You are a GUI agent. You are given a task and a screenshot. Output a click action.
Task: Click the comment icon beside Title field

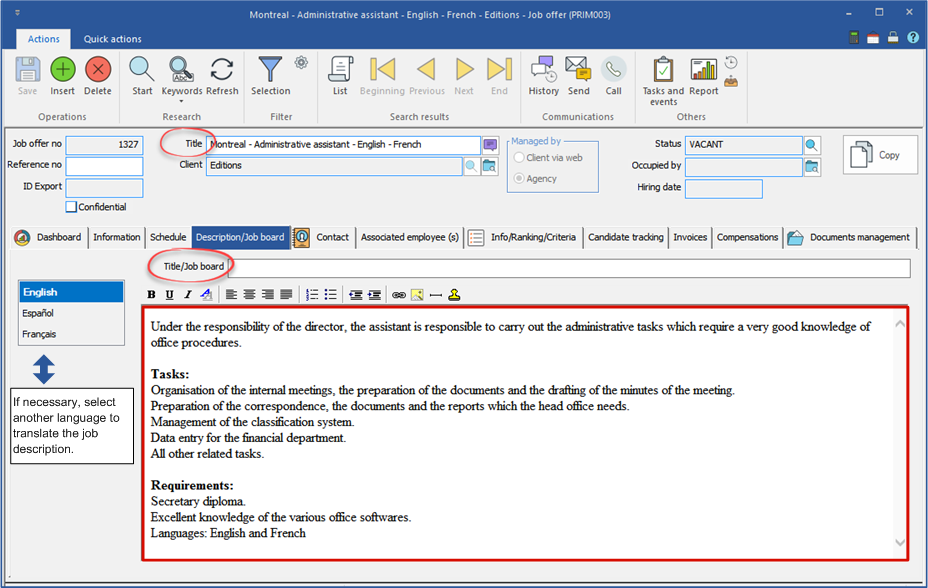point(490,145)
